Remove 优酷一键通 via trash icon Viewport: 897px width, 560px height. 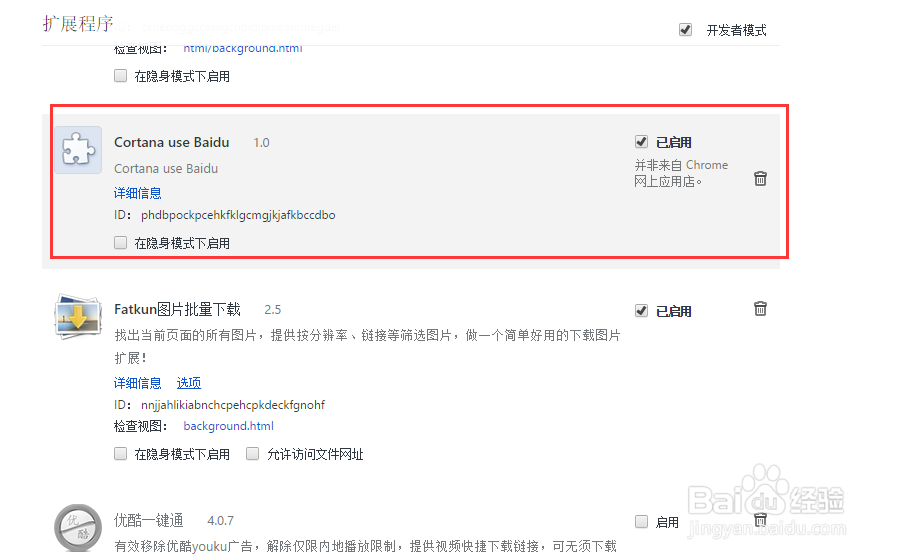click(760, 520)
